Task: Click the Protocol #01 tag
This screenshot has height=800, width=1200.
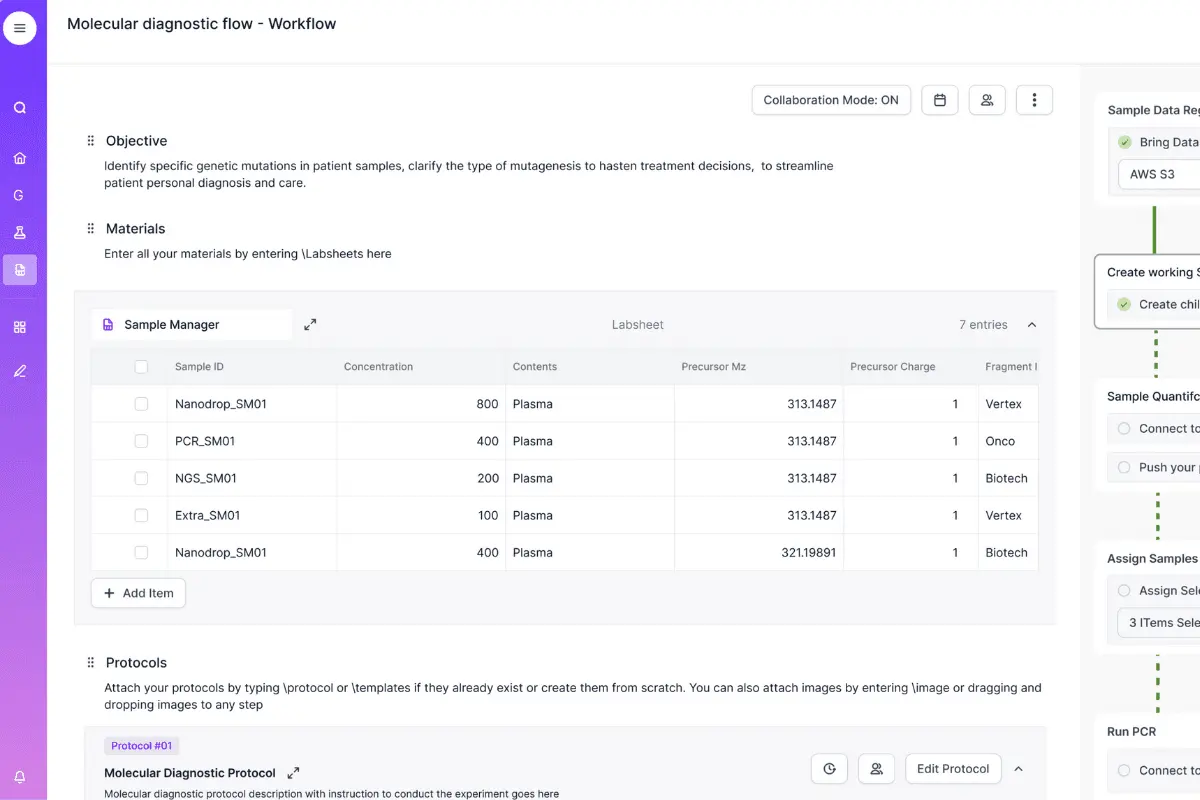Action: [141, 746]
